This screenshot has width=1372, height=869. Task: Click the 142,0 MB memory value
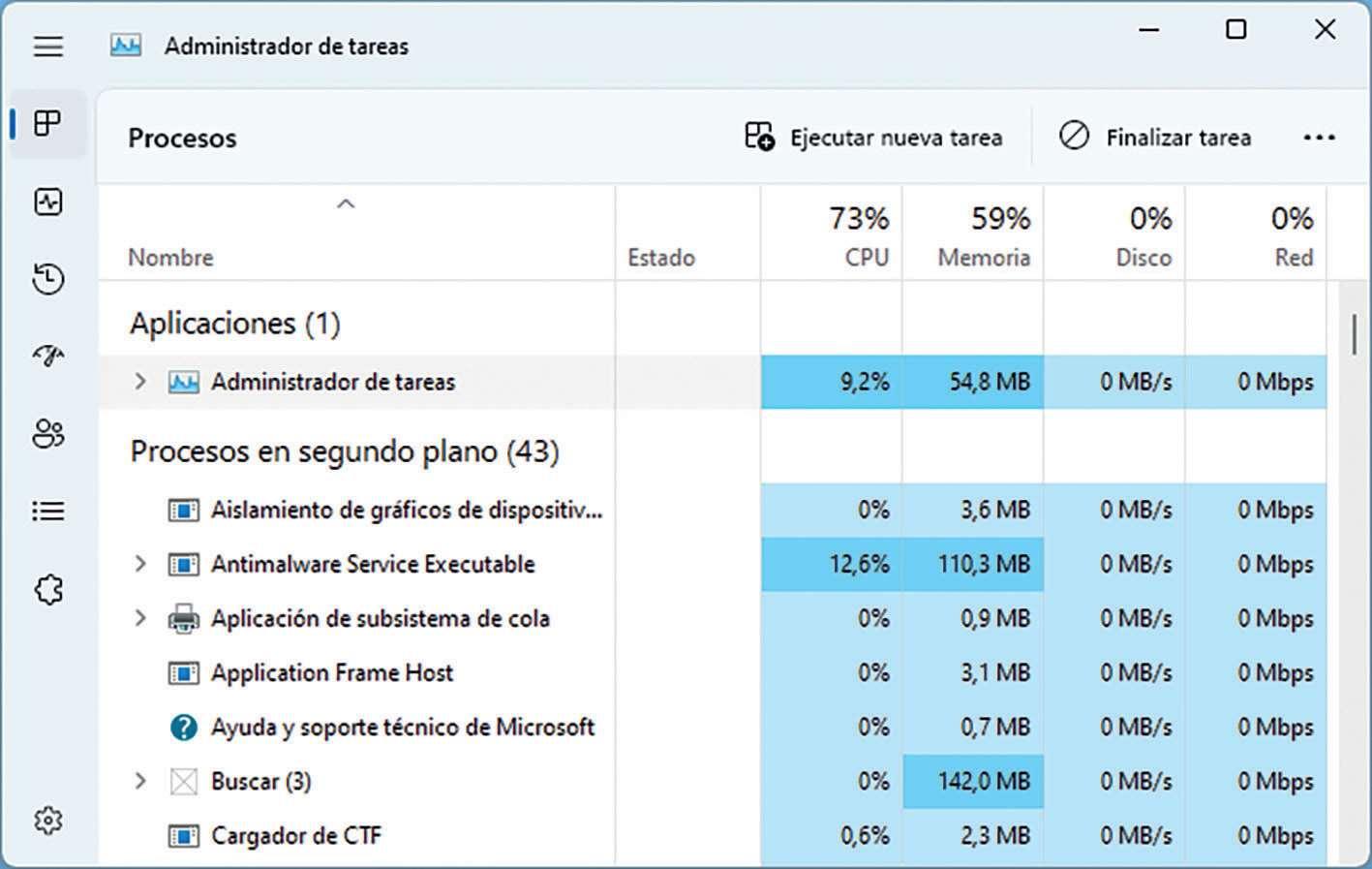pyautogui.click(x=984, y=781)
